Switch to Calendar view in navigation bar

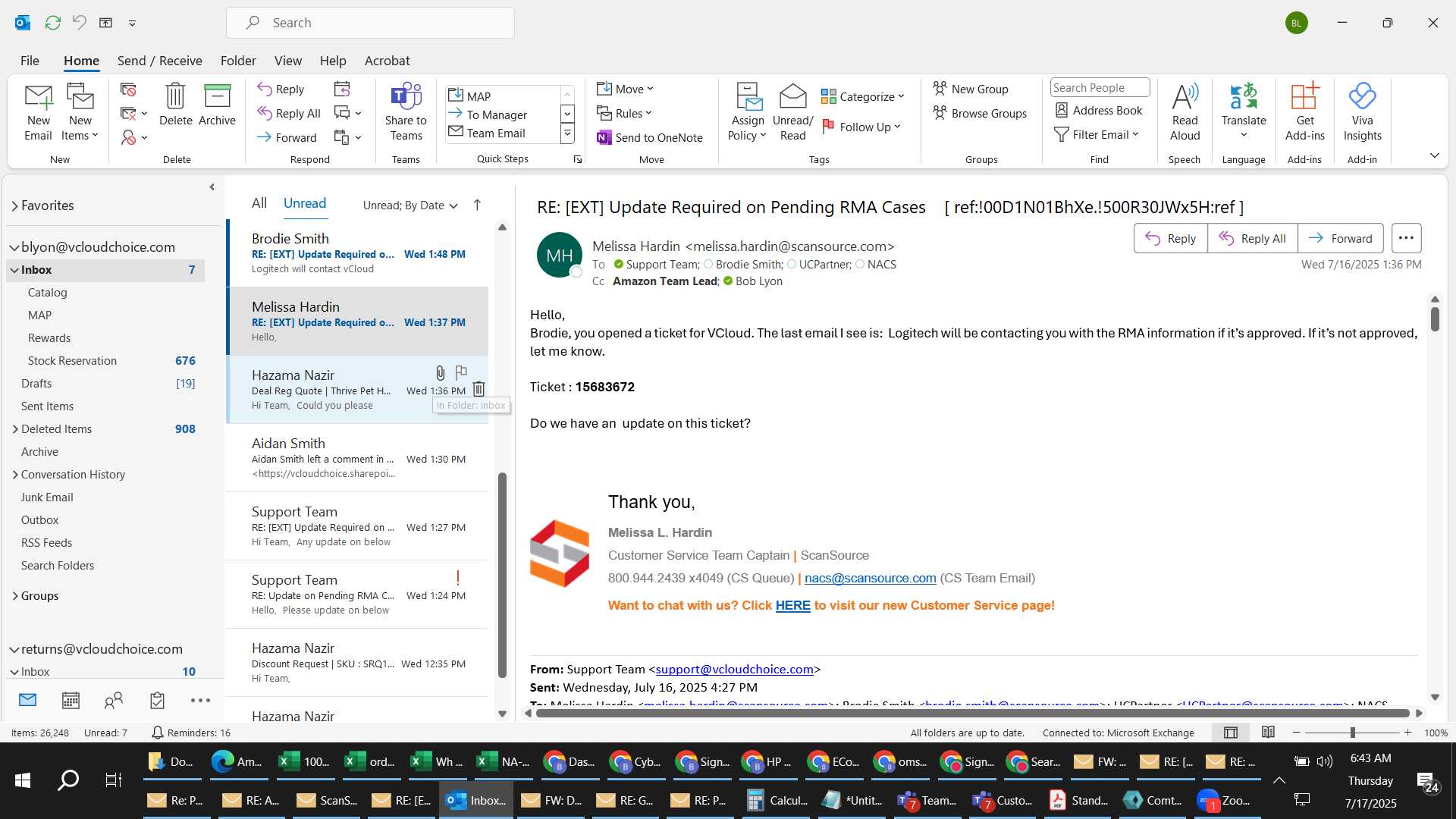(71, 701)
